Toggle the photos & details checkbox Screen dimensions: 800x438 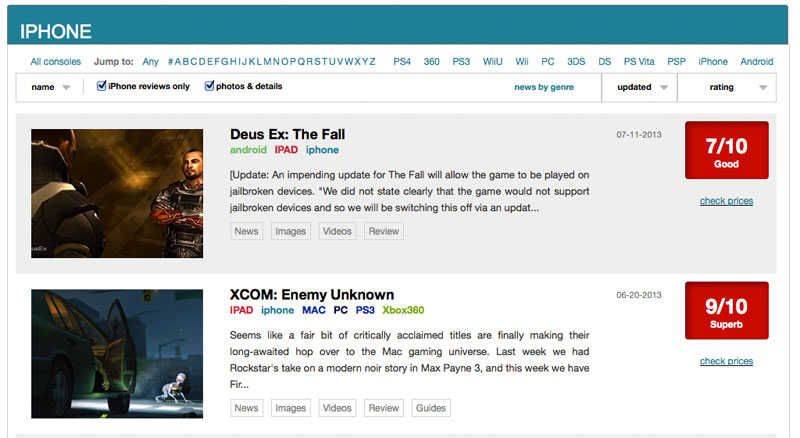[x=209, y=86]
